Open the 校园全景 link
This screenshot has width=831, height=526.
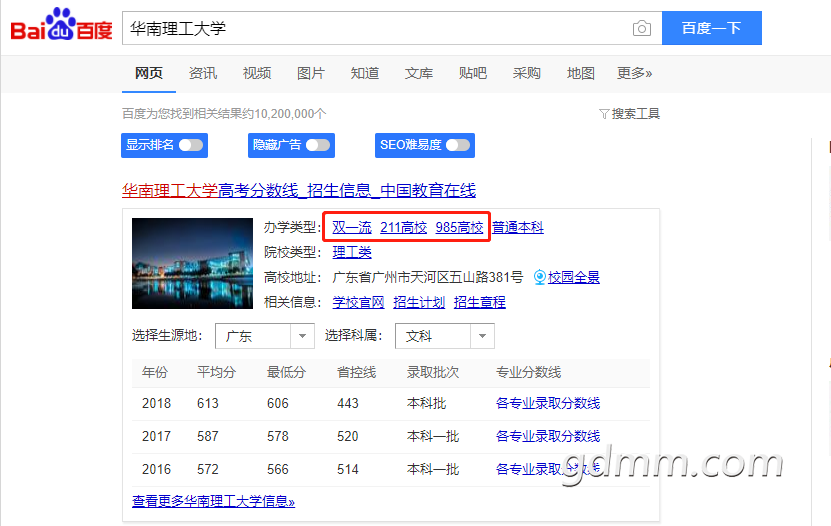click(x=573, y=277)
